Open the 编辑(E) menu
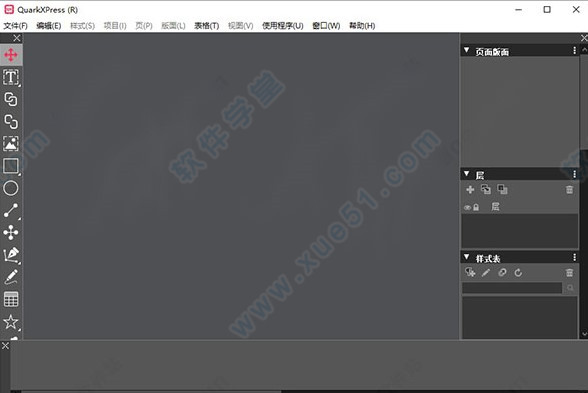 (x=49, y=26)
